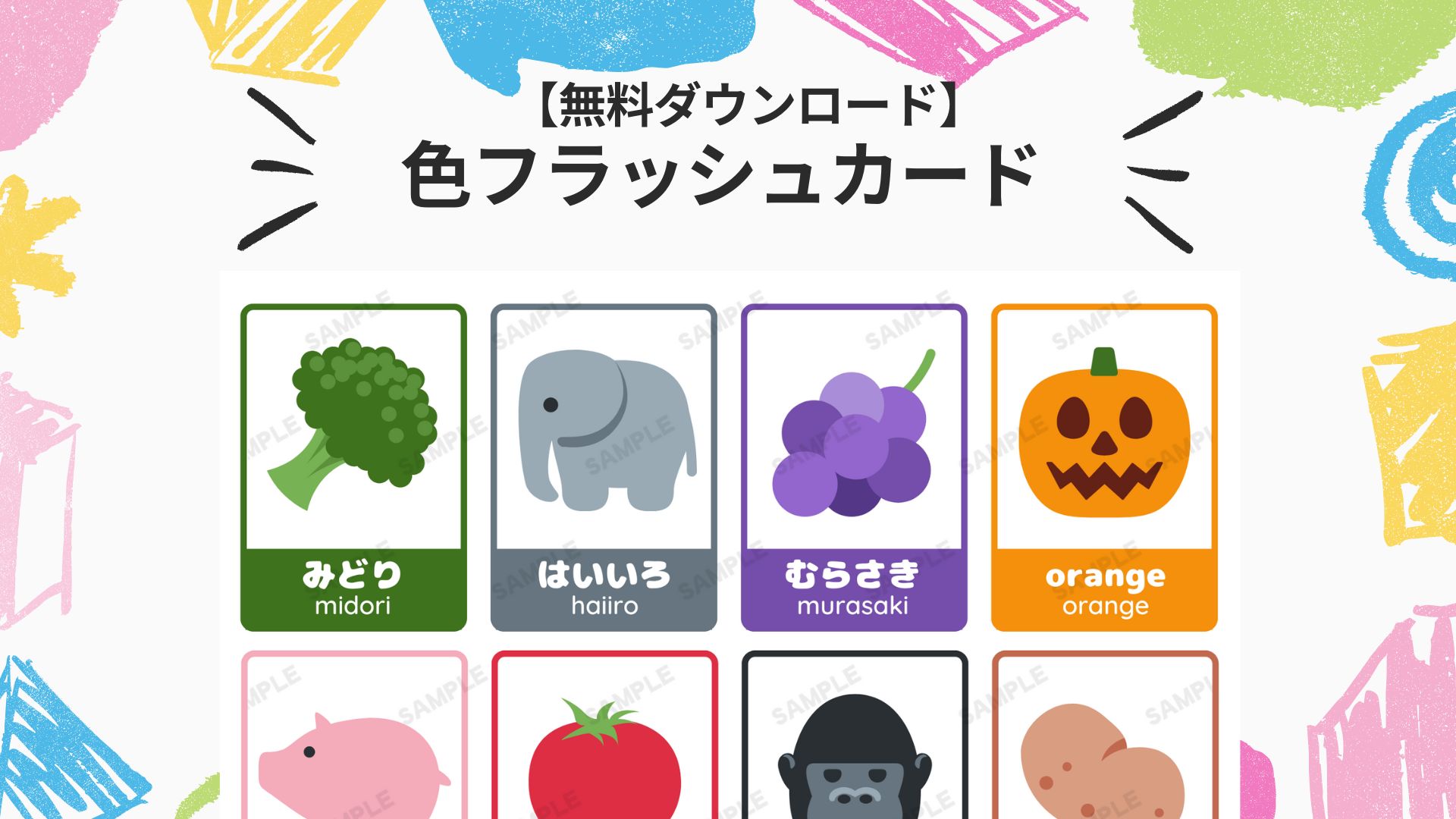Click the black gorilla illustration
The height and width of the screenshot is (819, 1456).
pos(855,757)
